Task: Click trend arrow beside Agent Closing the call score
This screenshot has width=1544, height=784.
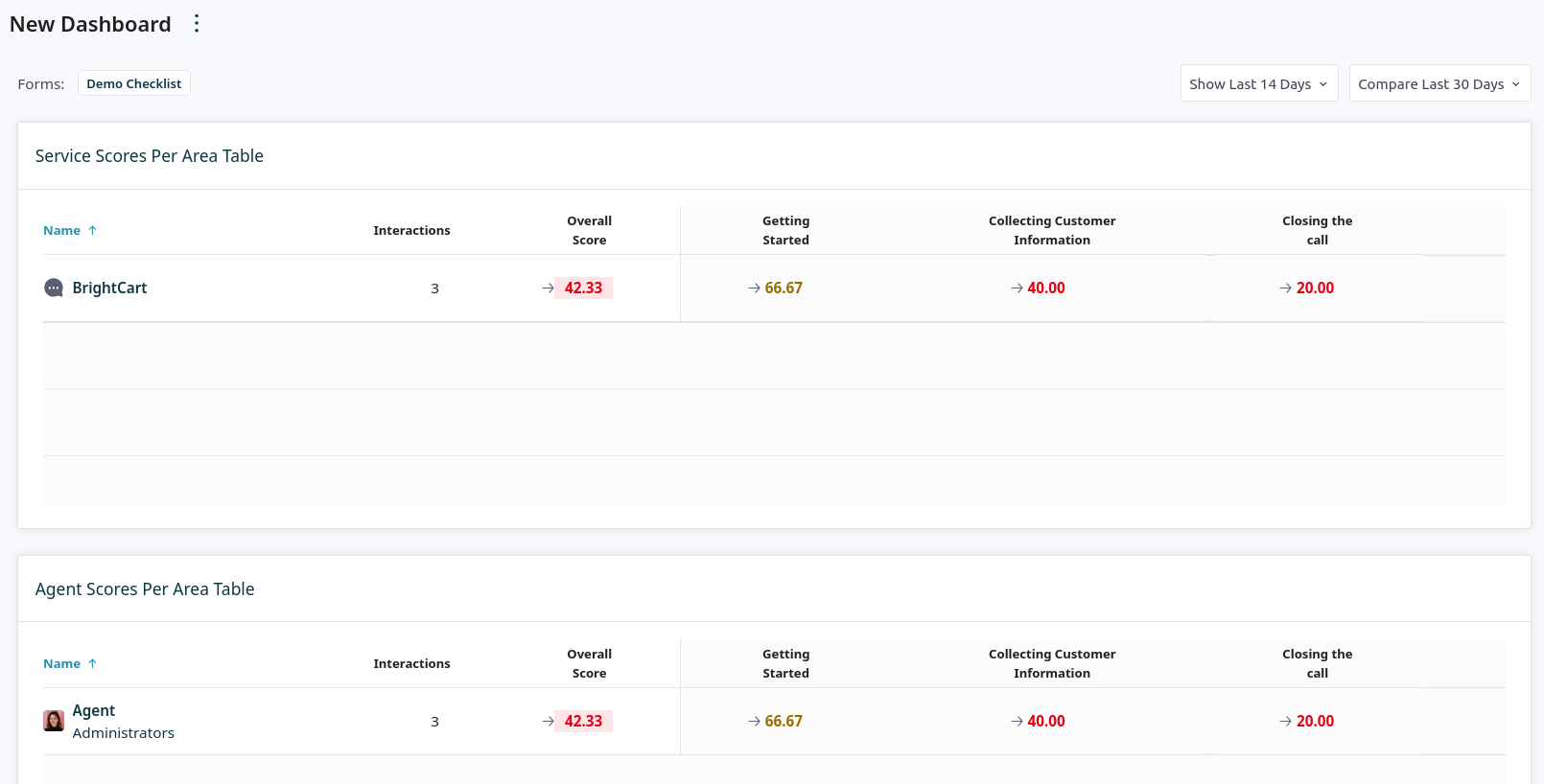Action: [x=1285, y=722]
